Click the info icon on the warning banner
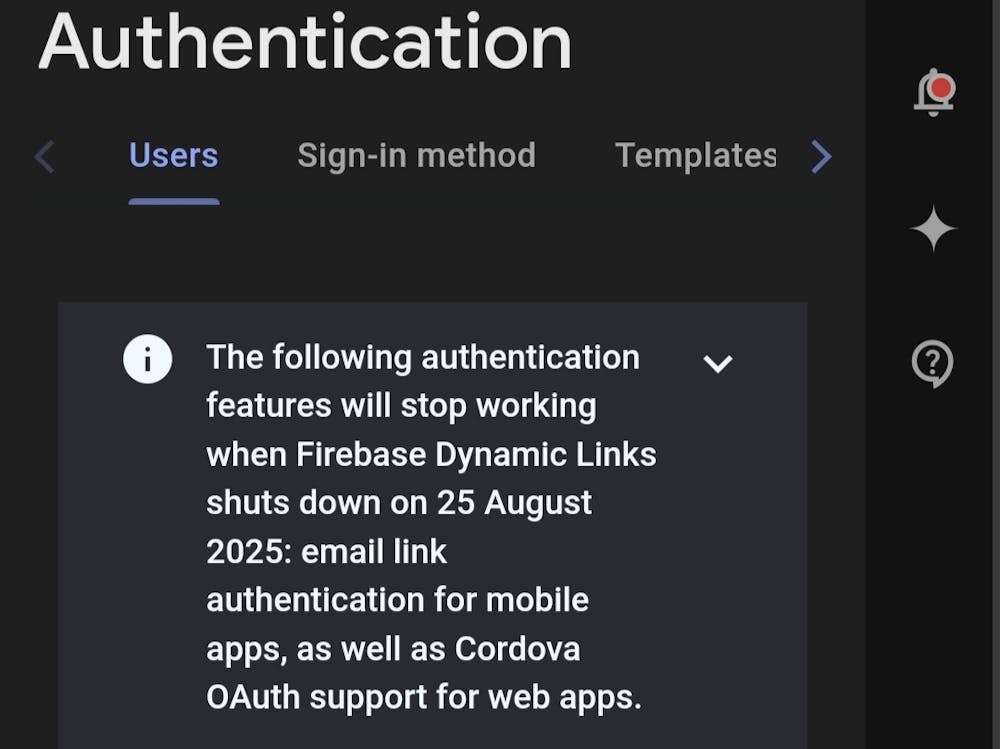1000x749 pixels. (147, 358)
